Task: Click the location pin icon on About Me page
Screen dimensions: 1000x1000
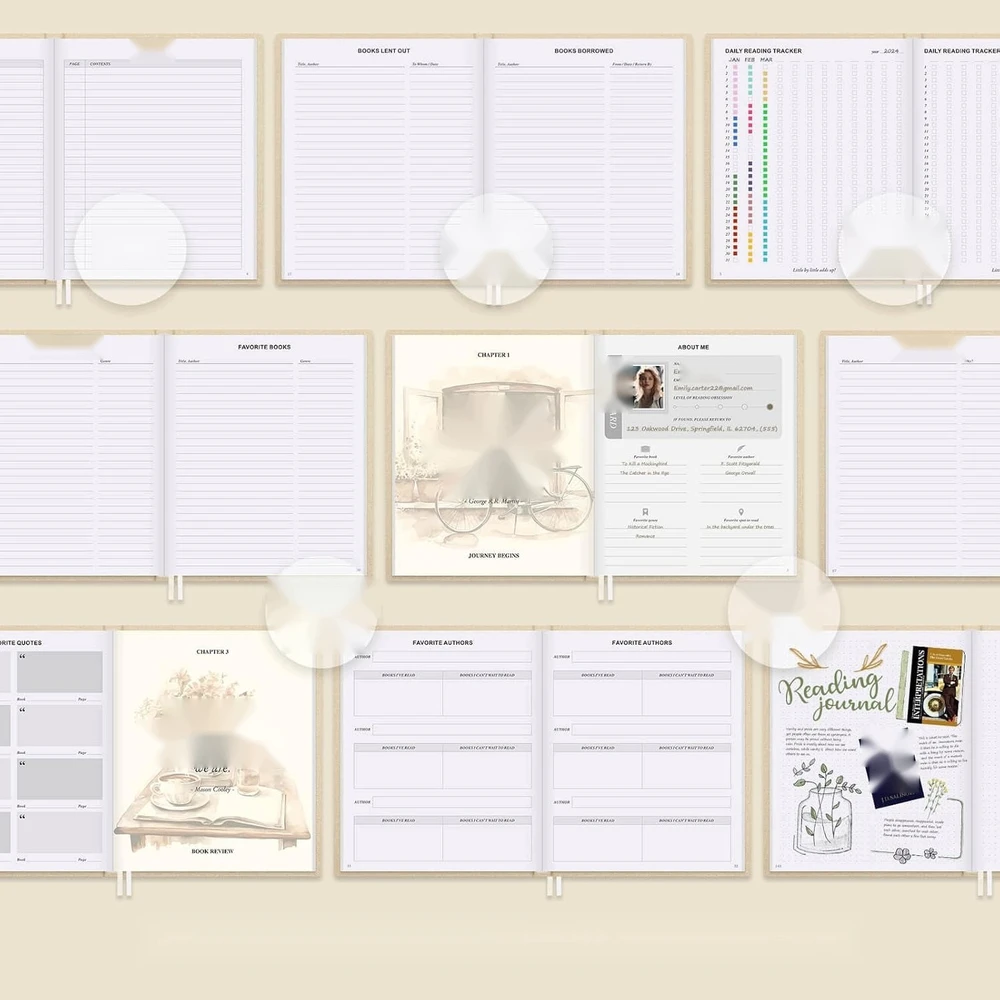Action: click(740, 512)
